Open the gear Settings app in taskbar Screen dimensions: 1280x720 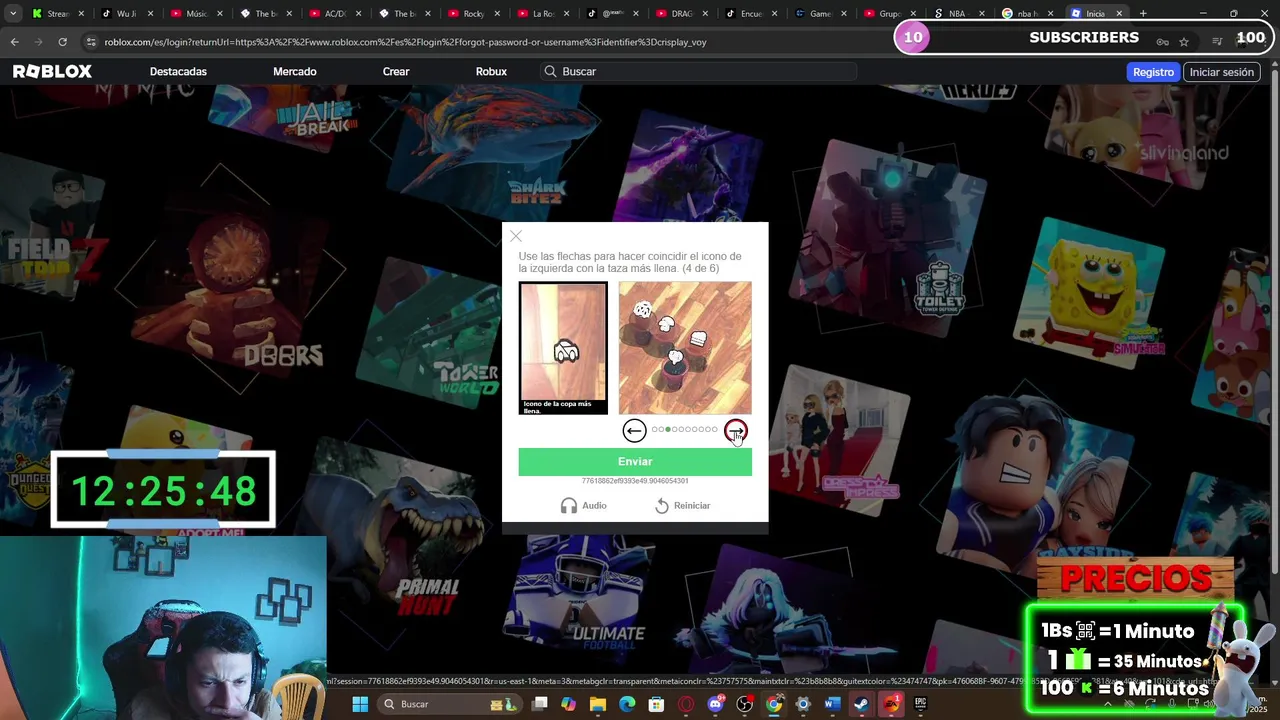click(x=803, y=704)
